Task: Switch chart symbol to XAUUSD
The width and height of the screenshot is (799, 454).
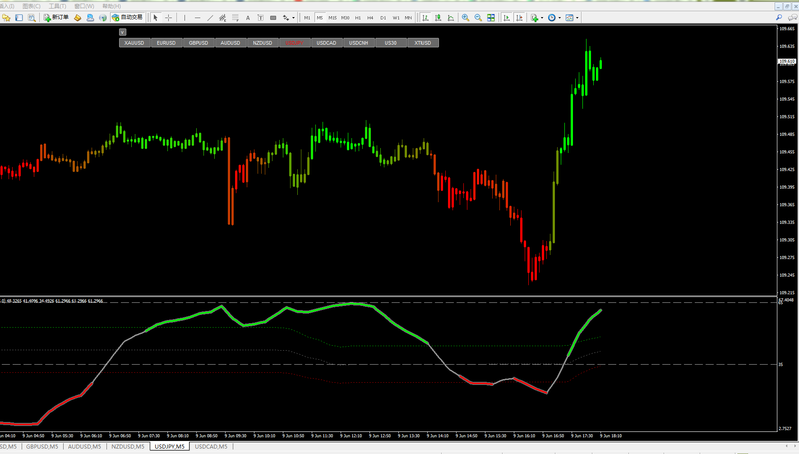Action: point(135,43)
